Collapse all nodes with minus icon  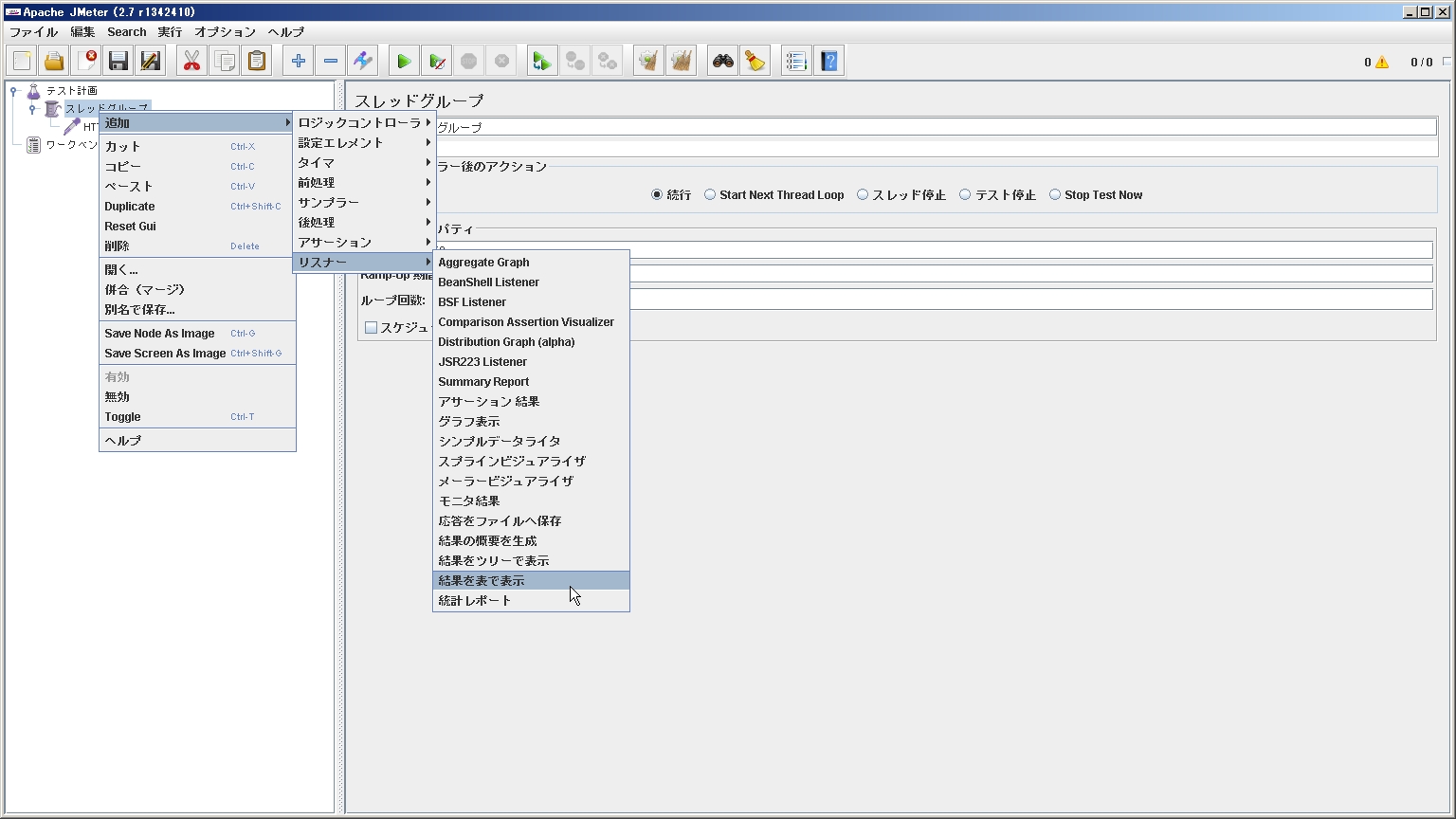(331, 62)
